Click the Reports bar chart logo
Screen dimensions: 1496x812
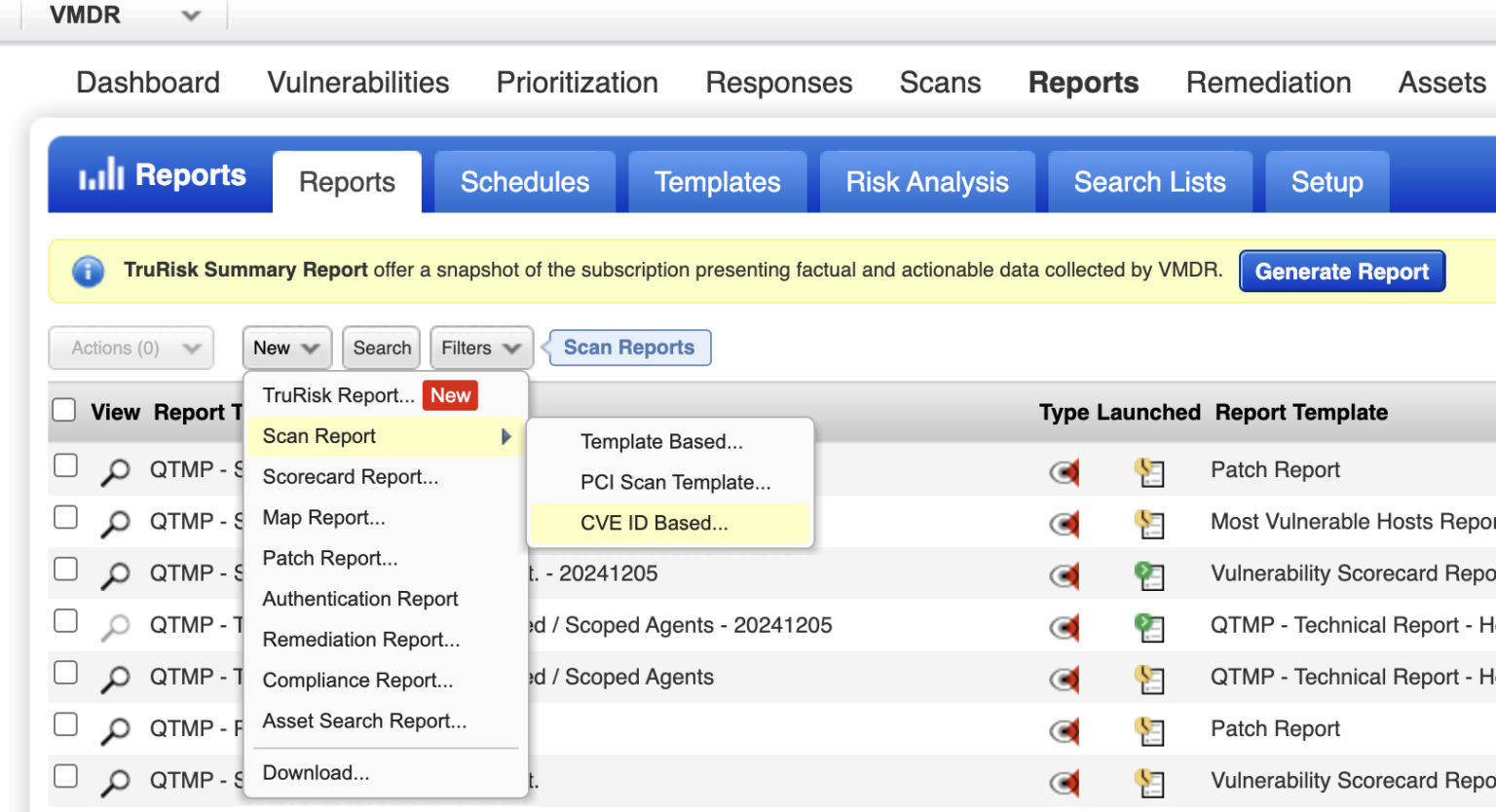click(101, 174)
